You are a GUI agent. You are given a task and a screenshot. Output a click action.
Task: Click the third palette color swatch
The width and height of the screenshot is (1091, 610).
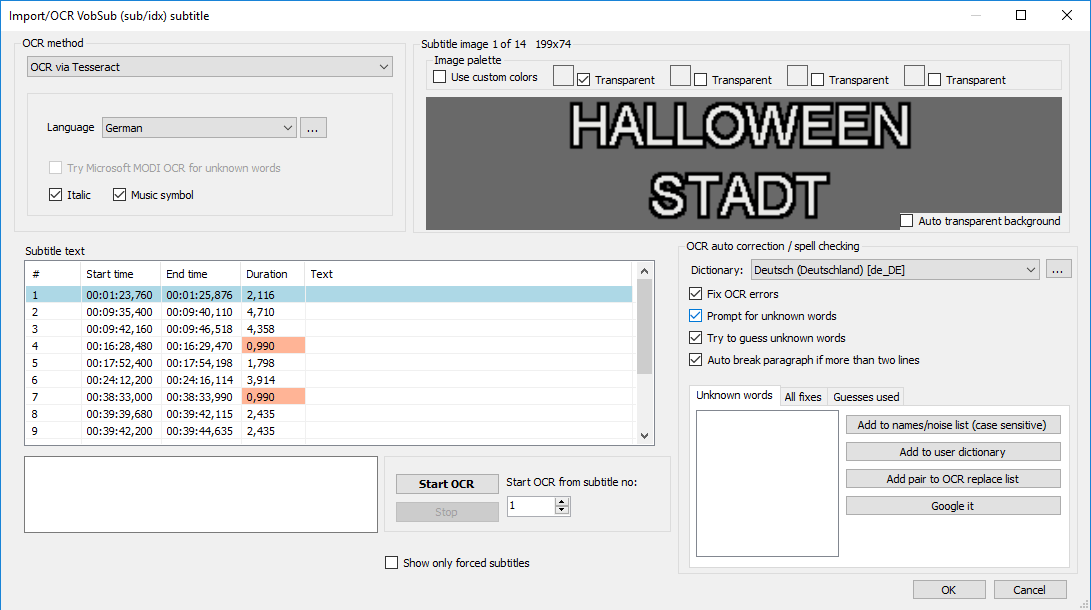pos(797,76)
